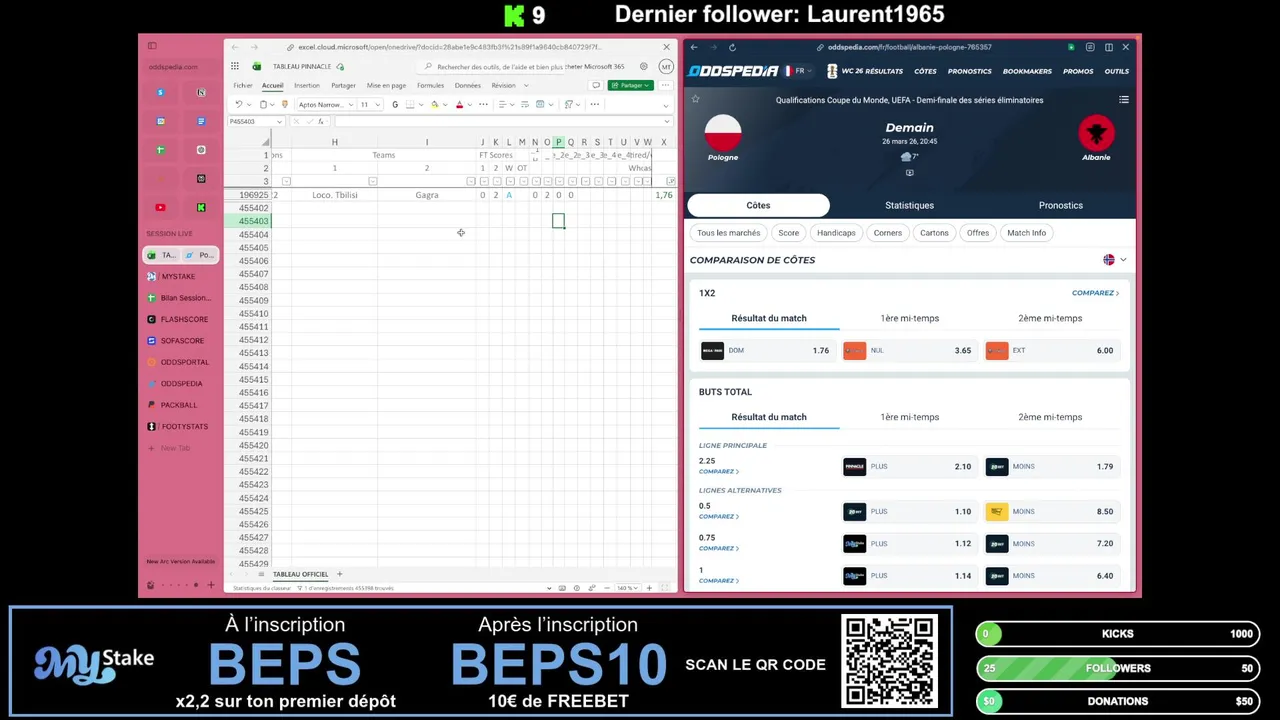1280x720 pixels.
Task: Select the Handicaps market filter
Action: [836, 233]
